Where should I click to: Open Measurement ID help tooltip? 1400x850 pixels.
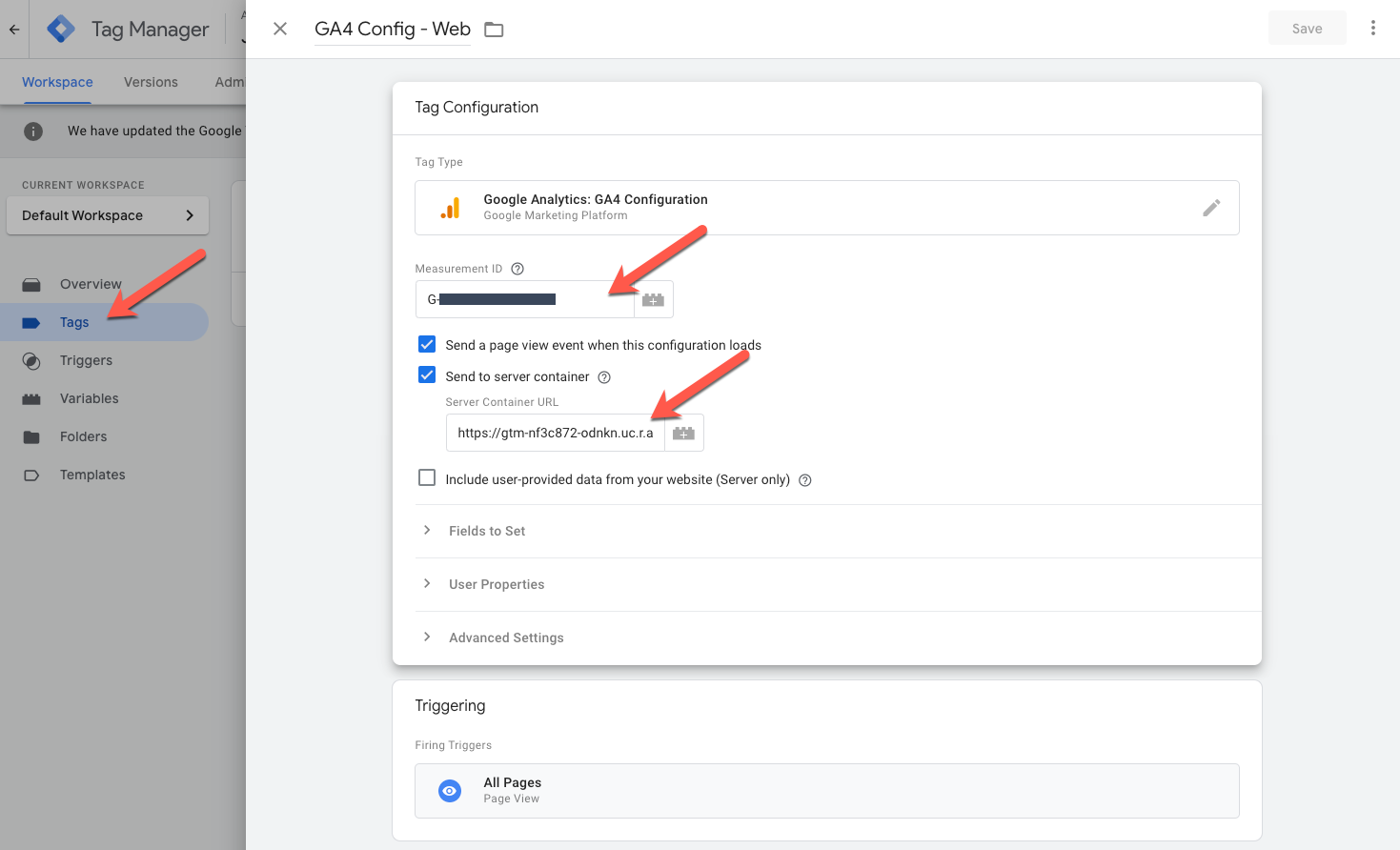coord(517,269)
